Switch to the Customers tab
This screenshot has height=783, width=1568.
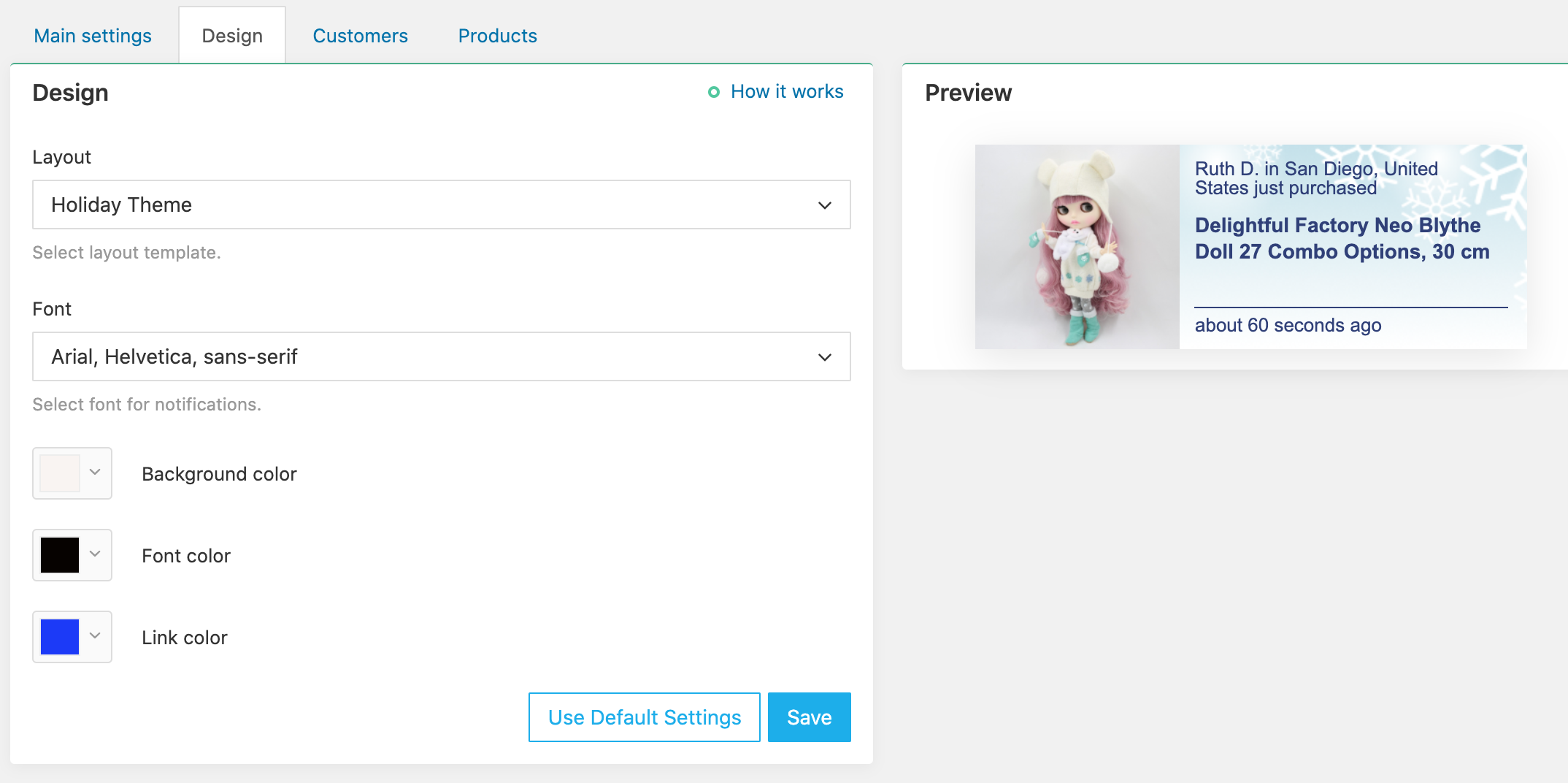click(x=360, y=36)
